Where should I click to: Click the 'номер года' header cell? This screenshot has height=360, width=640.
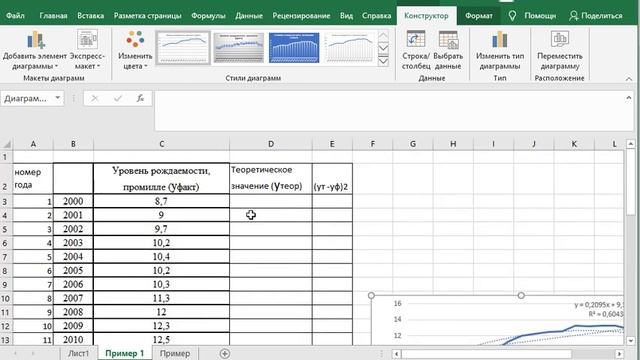[33, 178]
